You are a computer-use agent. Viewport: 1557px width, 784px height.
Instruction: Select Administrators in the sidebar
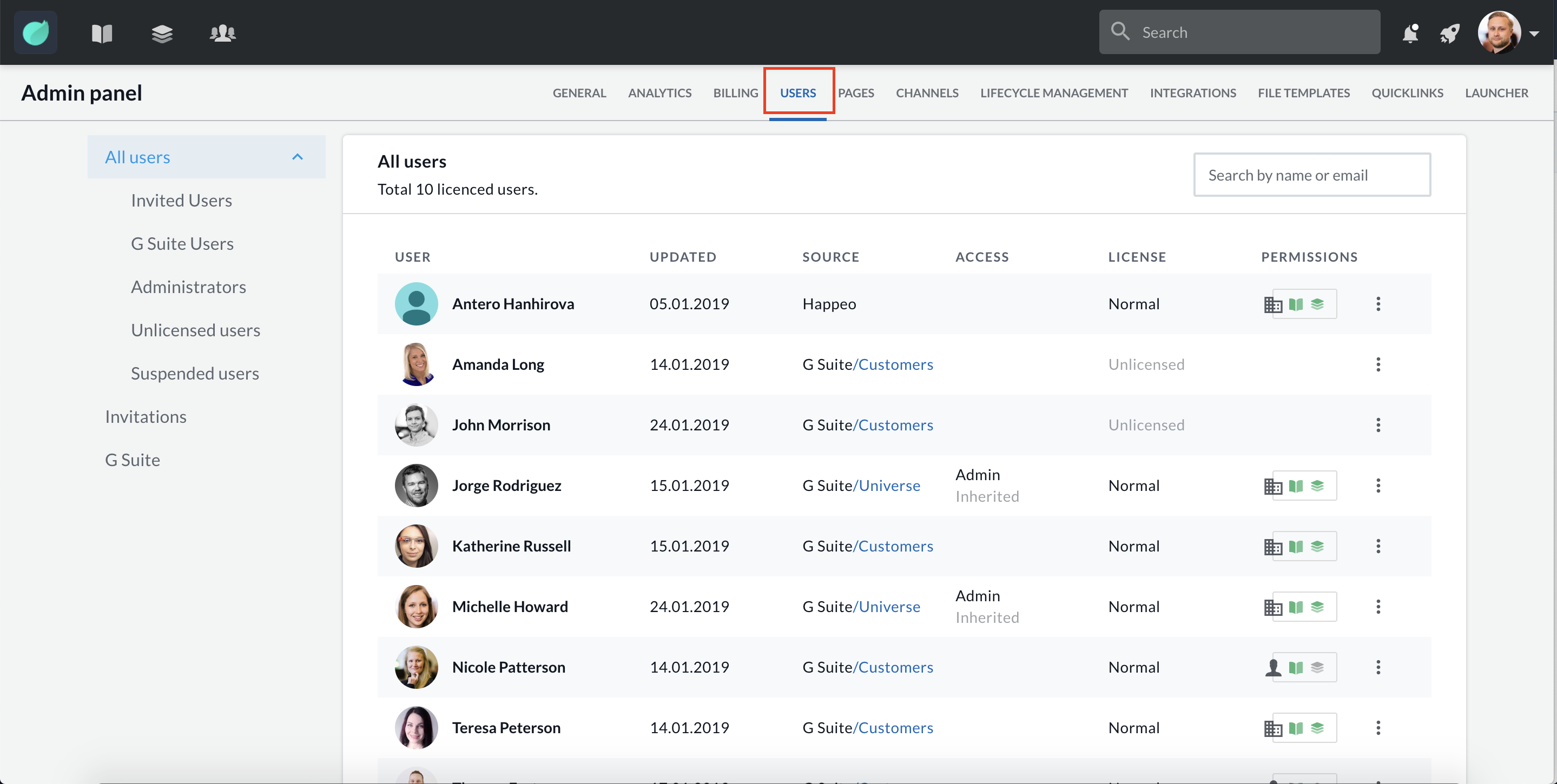click(188, 287)
